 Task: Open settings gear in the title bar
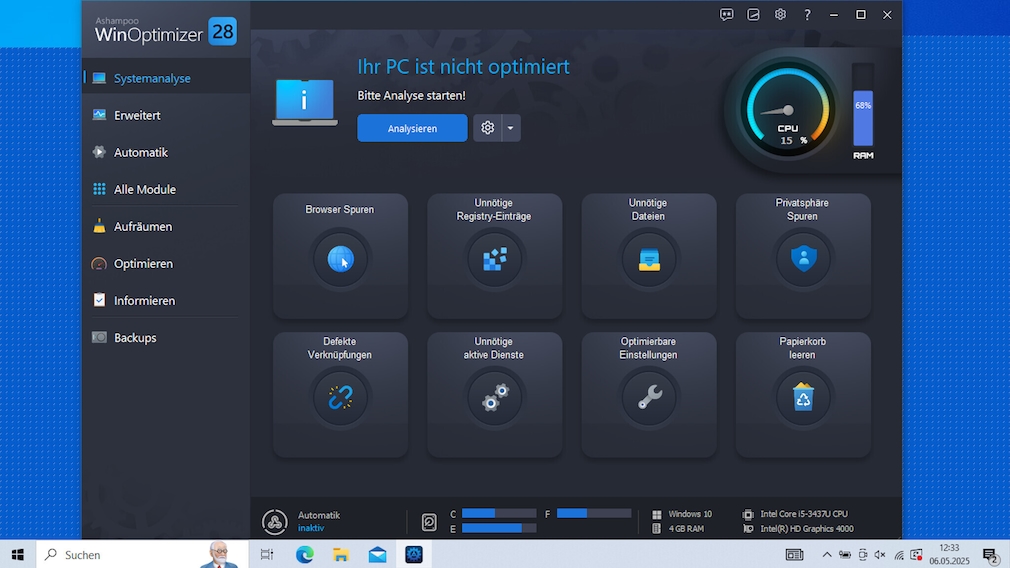780,15
